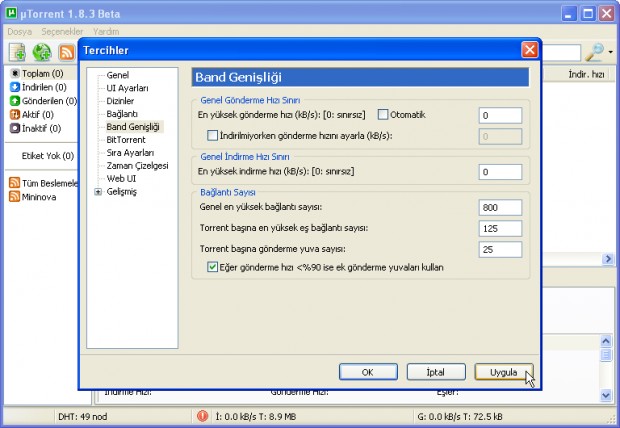Open the Dosya menu
The height and width of the screenshot is (428, 620).
(19, 31)
